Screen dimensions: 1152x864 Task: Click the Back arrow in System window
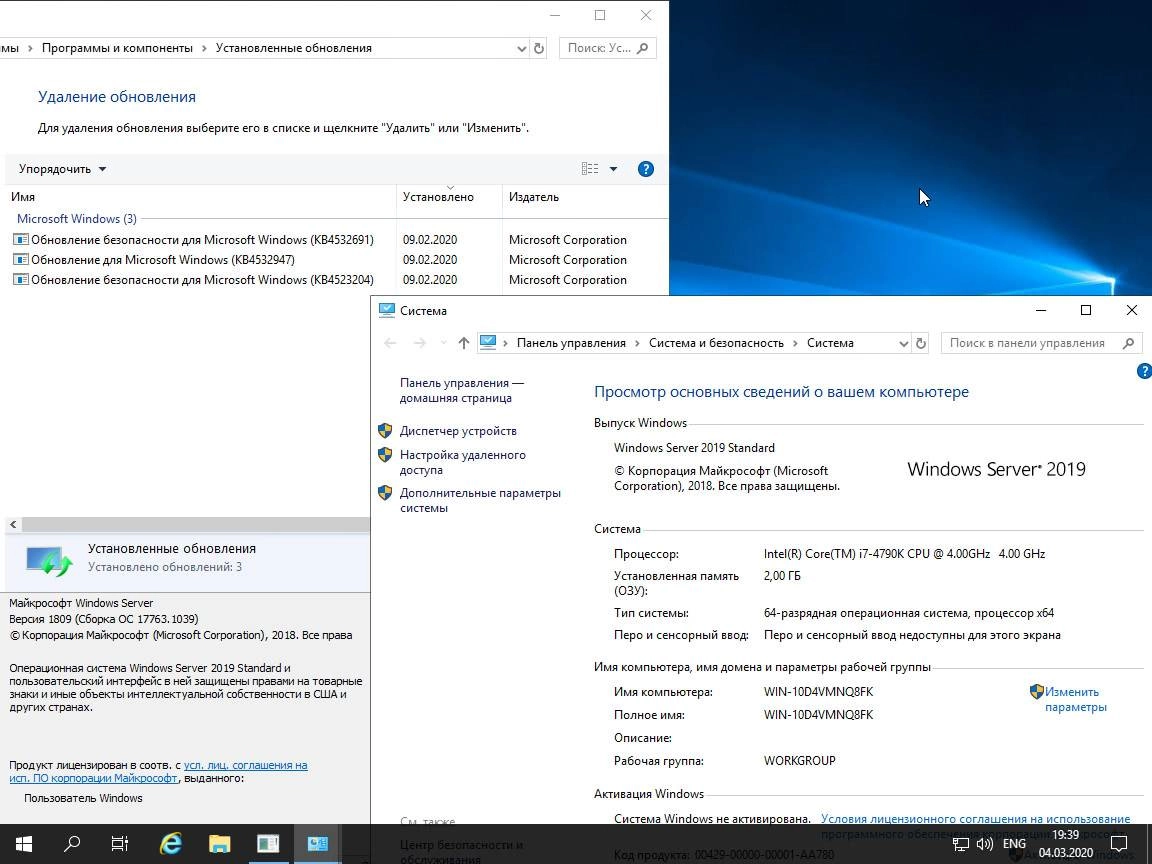(390, 343)
